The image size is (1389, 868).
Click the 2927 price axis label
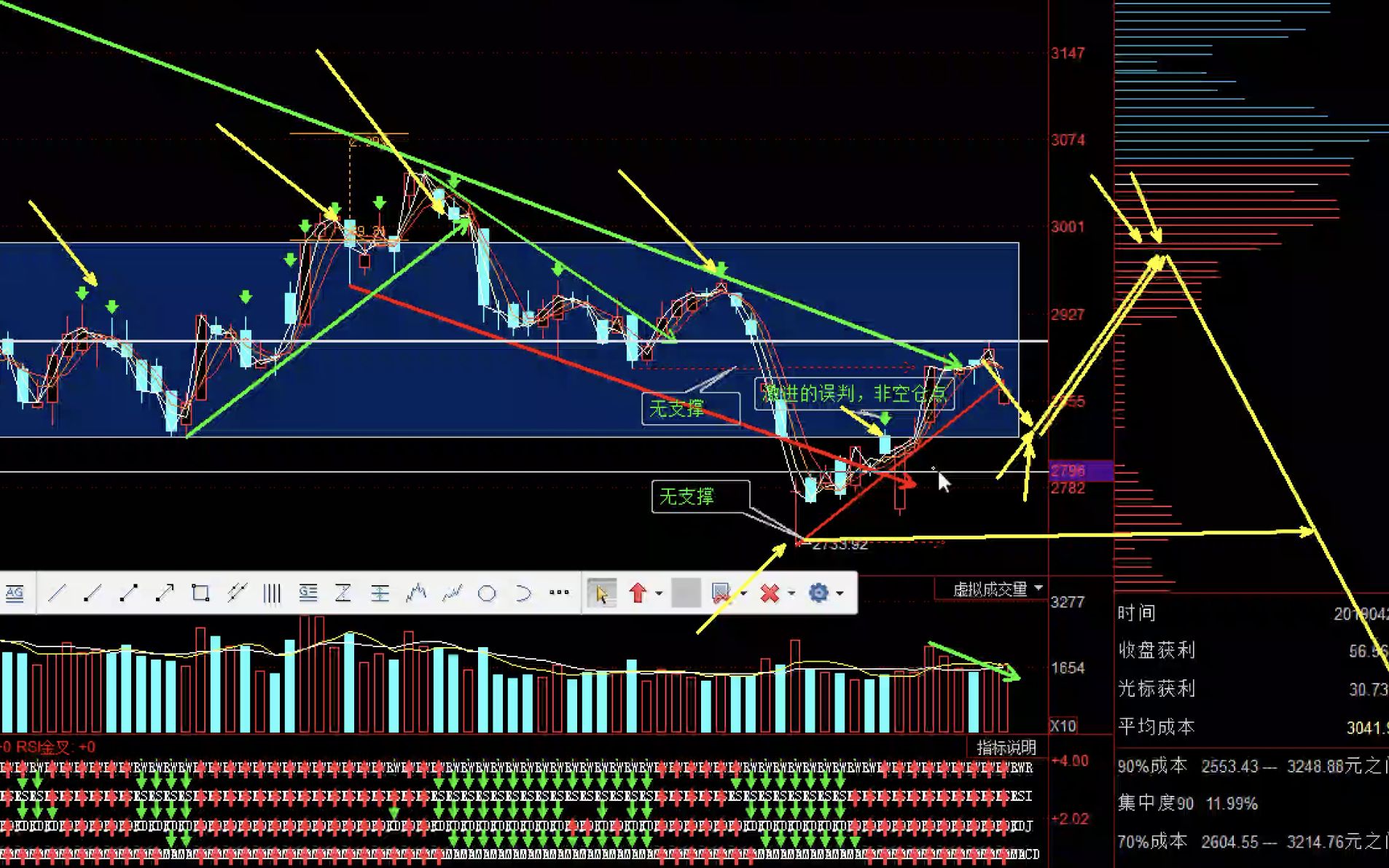point(1068,315)
